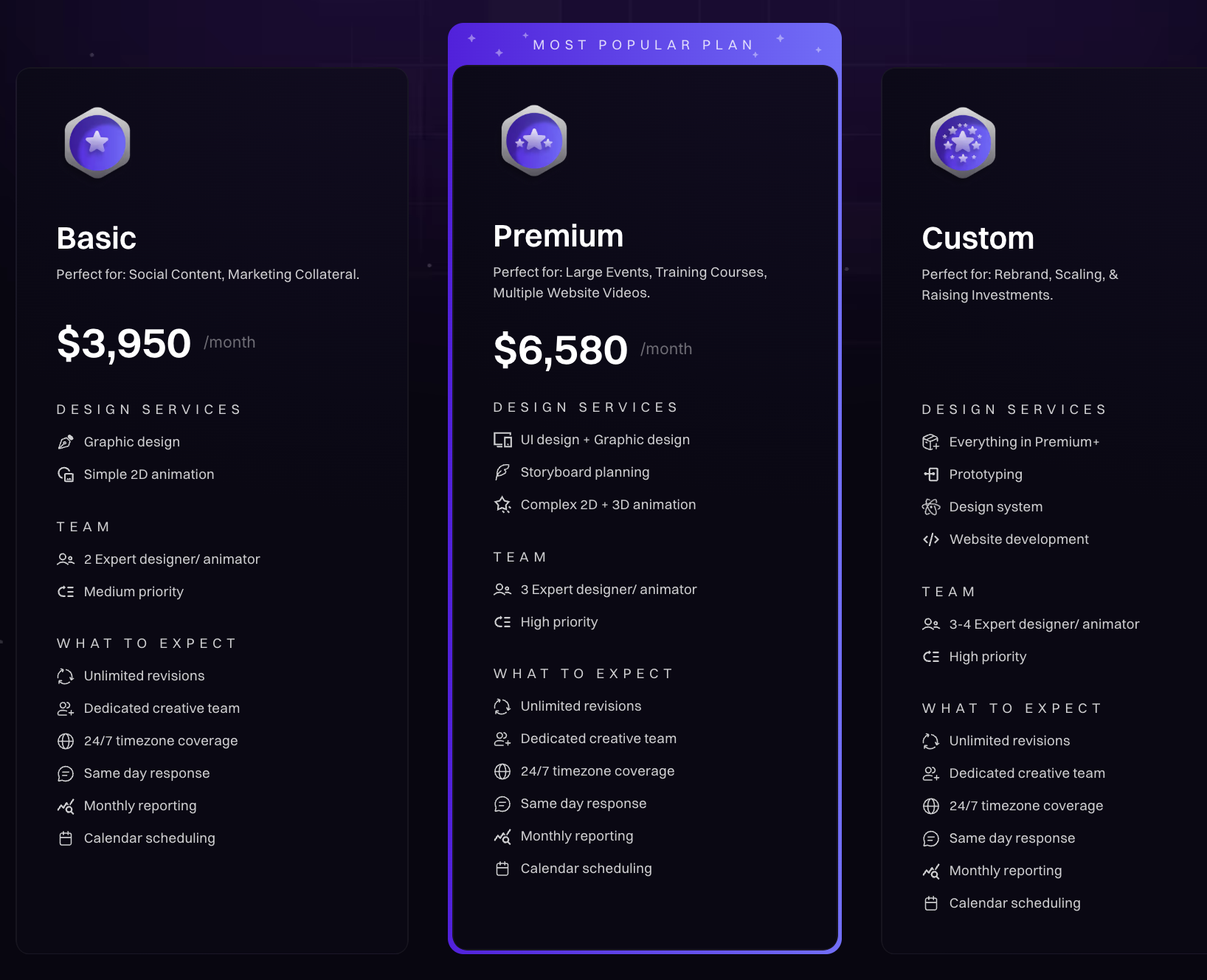Click the pen icon beside Graphic design
The width and height of the screenshot is (1207, 980).
66,442
